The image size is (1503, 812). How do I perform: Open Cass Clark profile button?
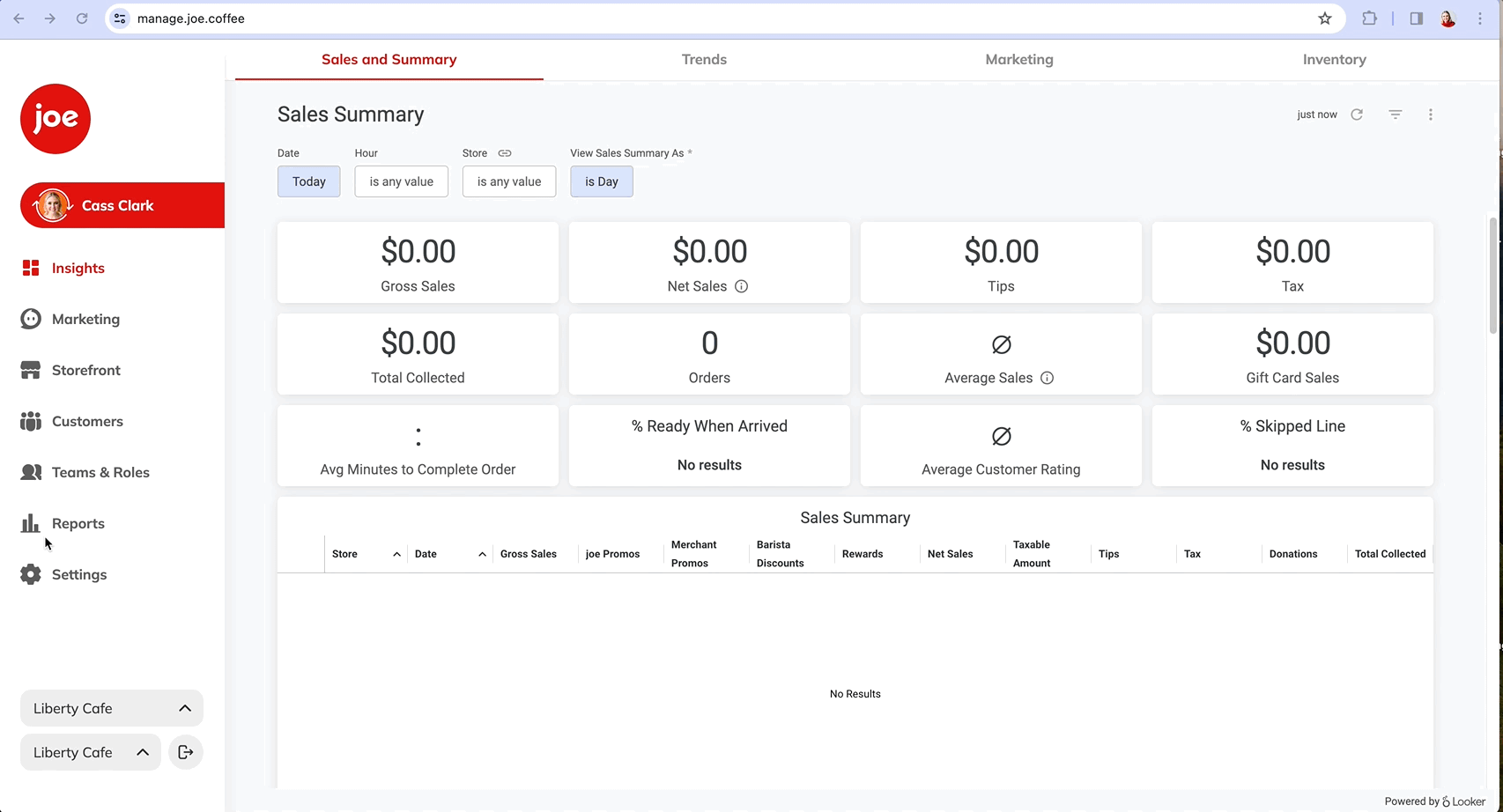[122, 205]
